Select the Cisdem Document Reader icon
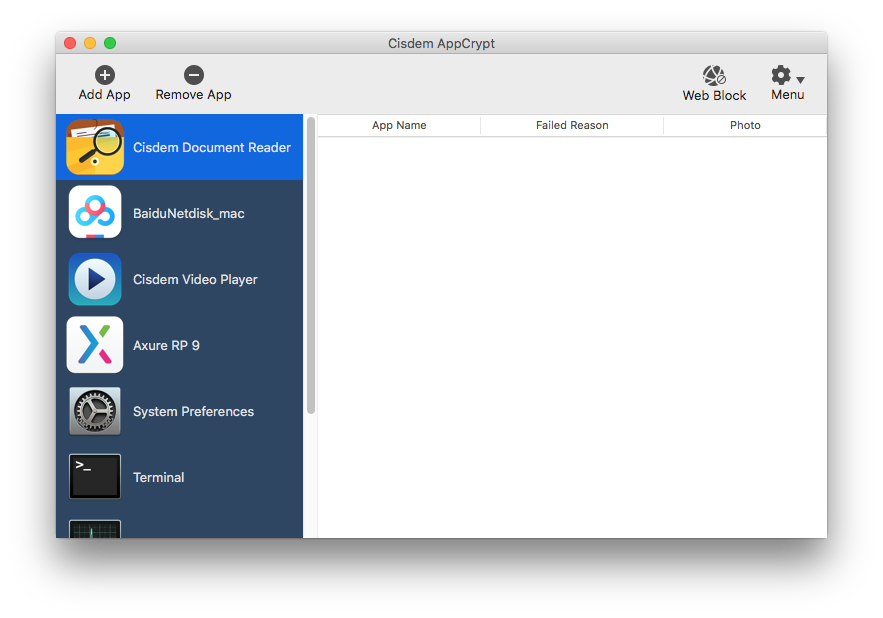Image resolution: width=883 pixels, height=618 pixels. click(95, 147)
